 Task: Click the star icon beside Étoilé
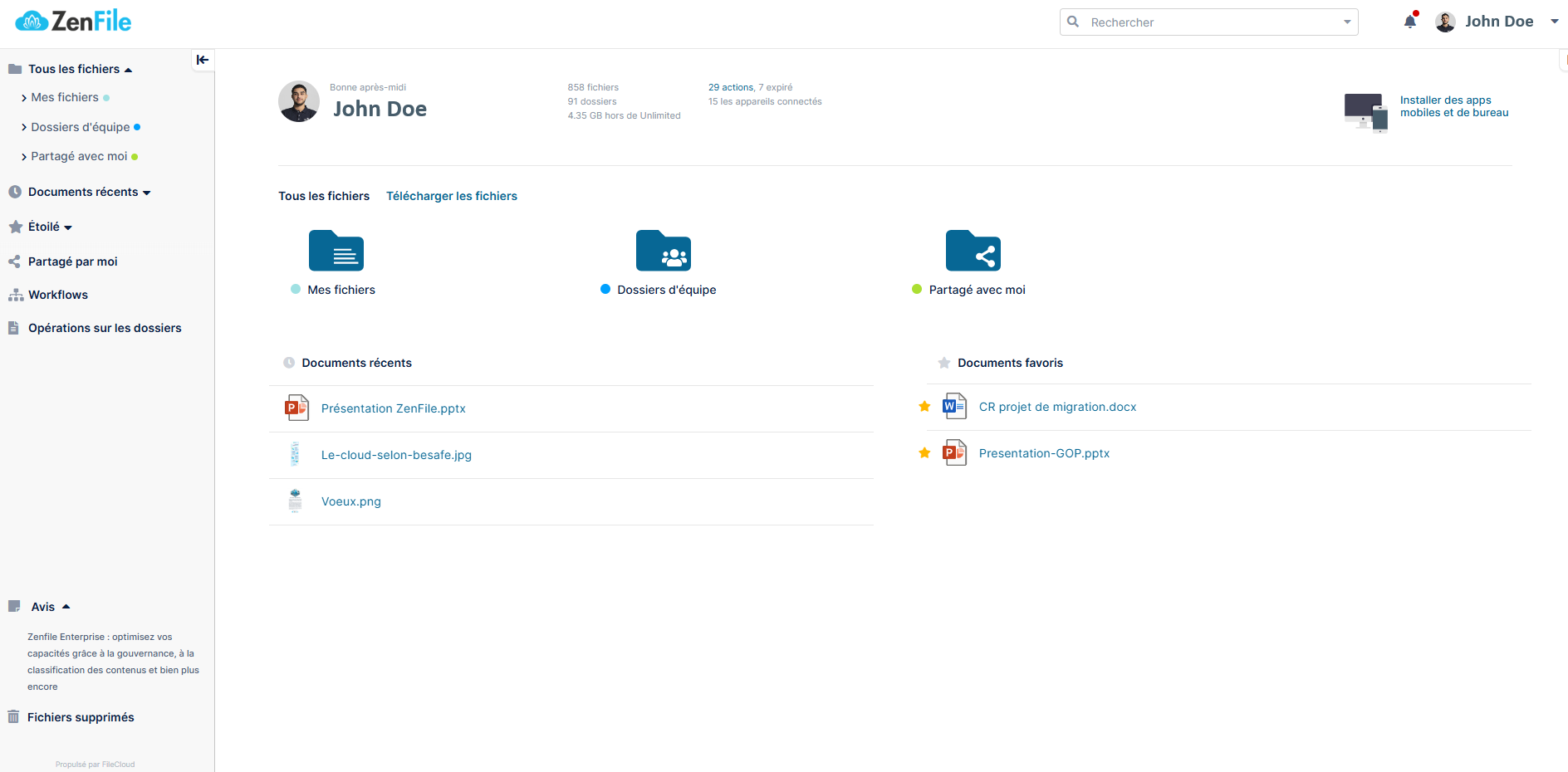(x=15, y=227)
